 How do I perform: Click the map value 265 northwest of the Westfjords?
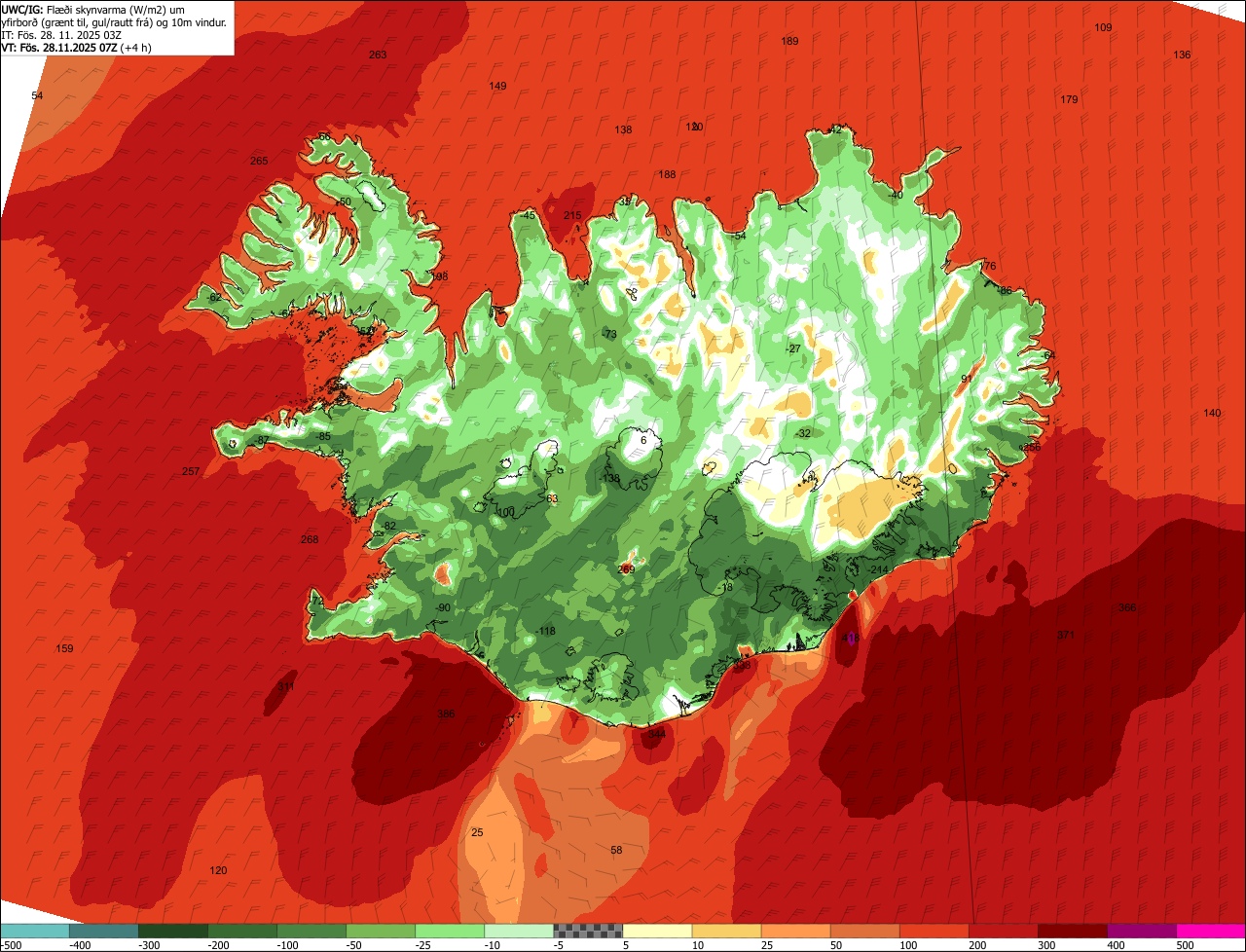tap(259, 161)
